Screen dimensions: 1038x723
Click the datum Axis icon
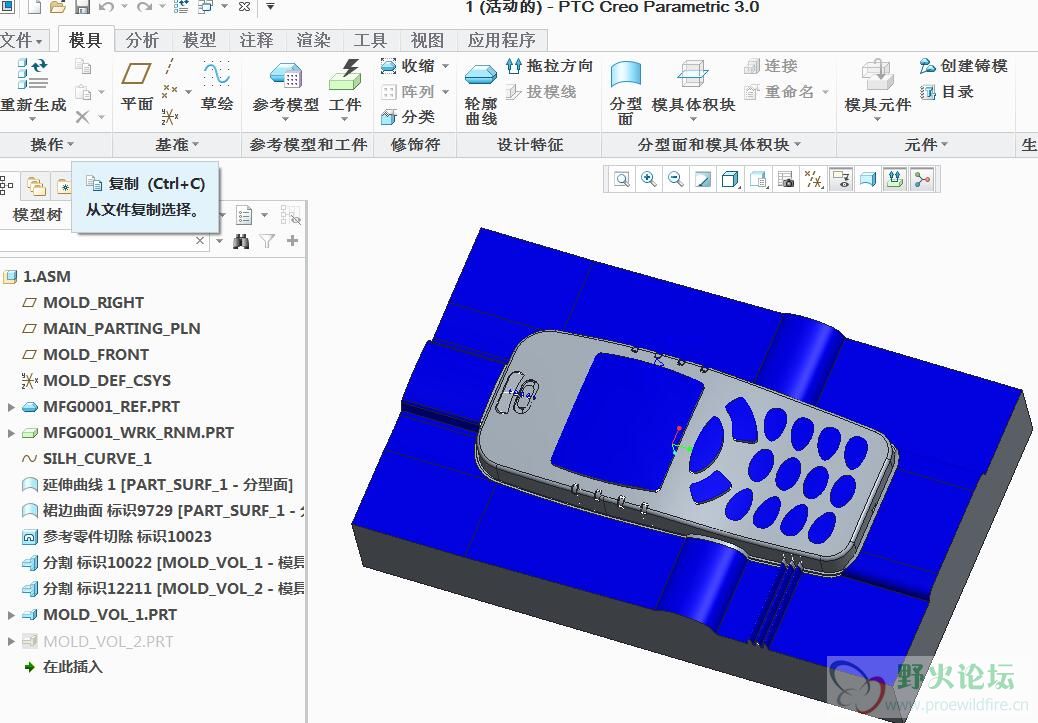click(x=169, y=67)
